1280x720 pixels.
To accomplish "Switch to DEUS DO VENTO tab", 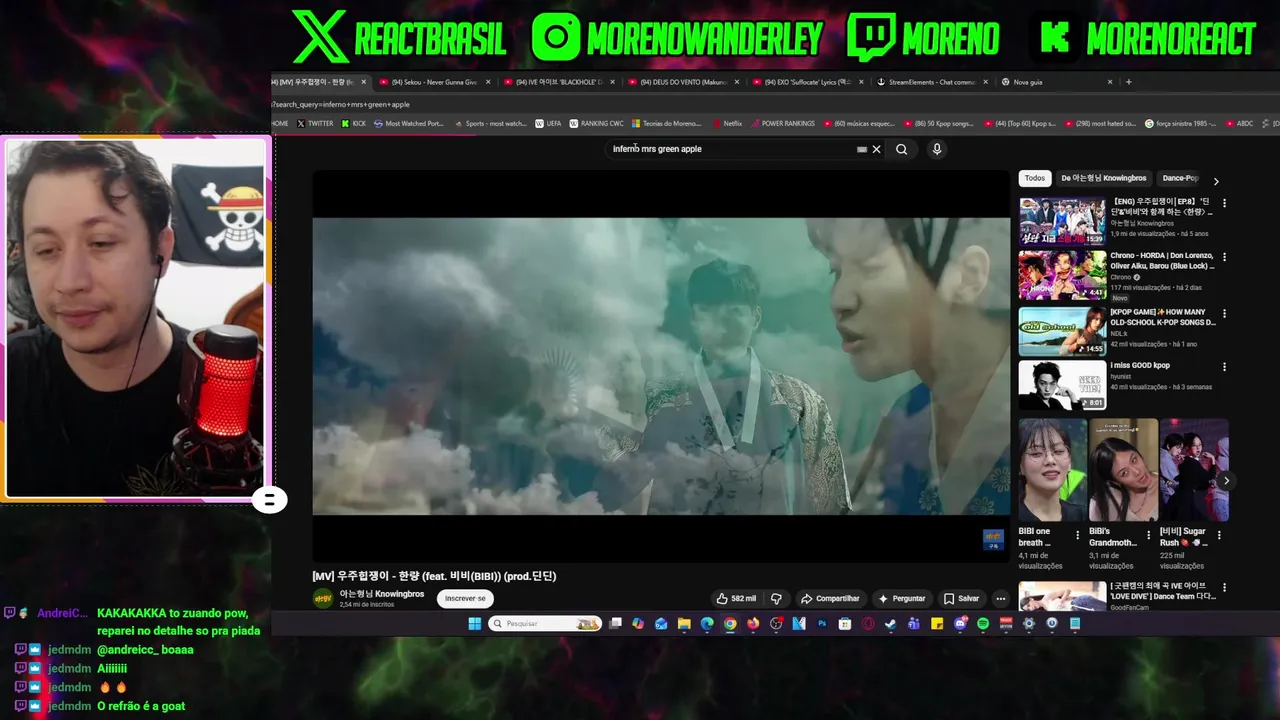I will click(682, 82).
